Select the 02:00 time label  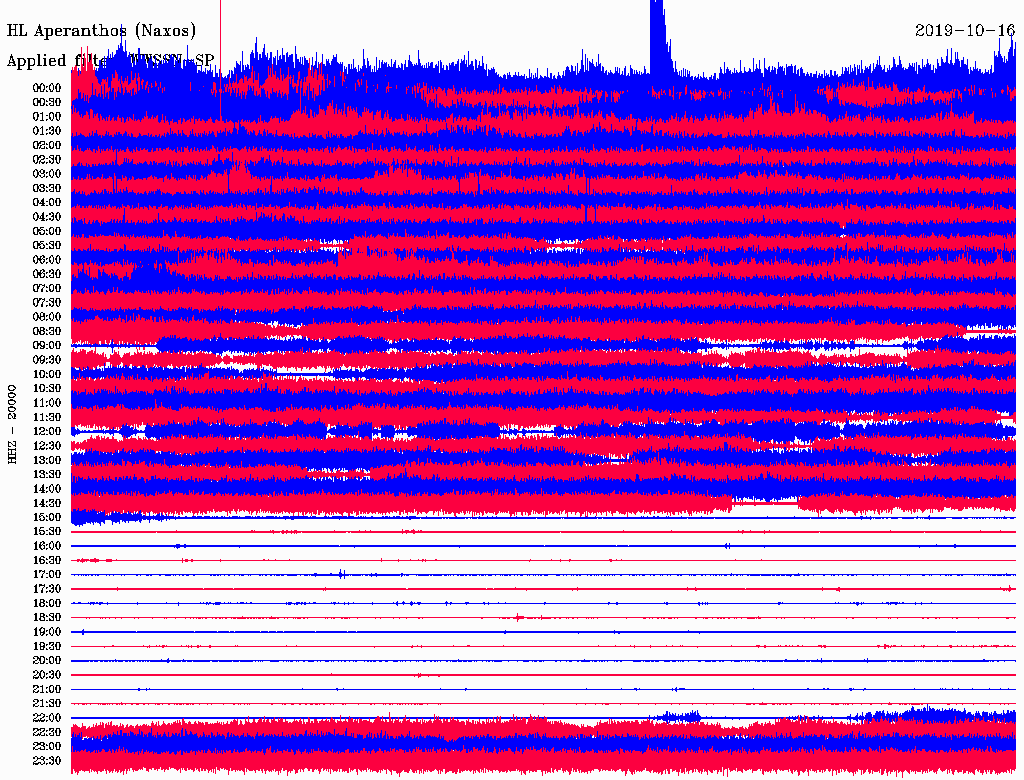point(47,146)
